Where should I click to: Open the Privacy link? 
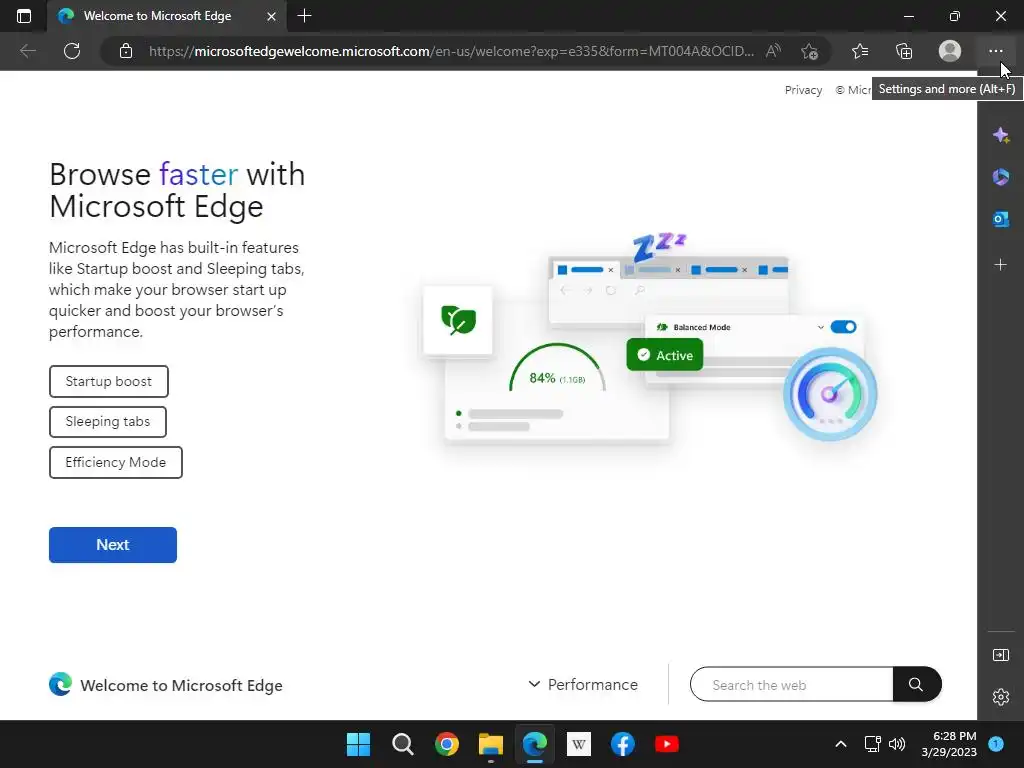pyautogui.click(x=803, y=90)
